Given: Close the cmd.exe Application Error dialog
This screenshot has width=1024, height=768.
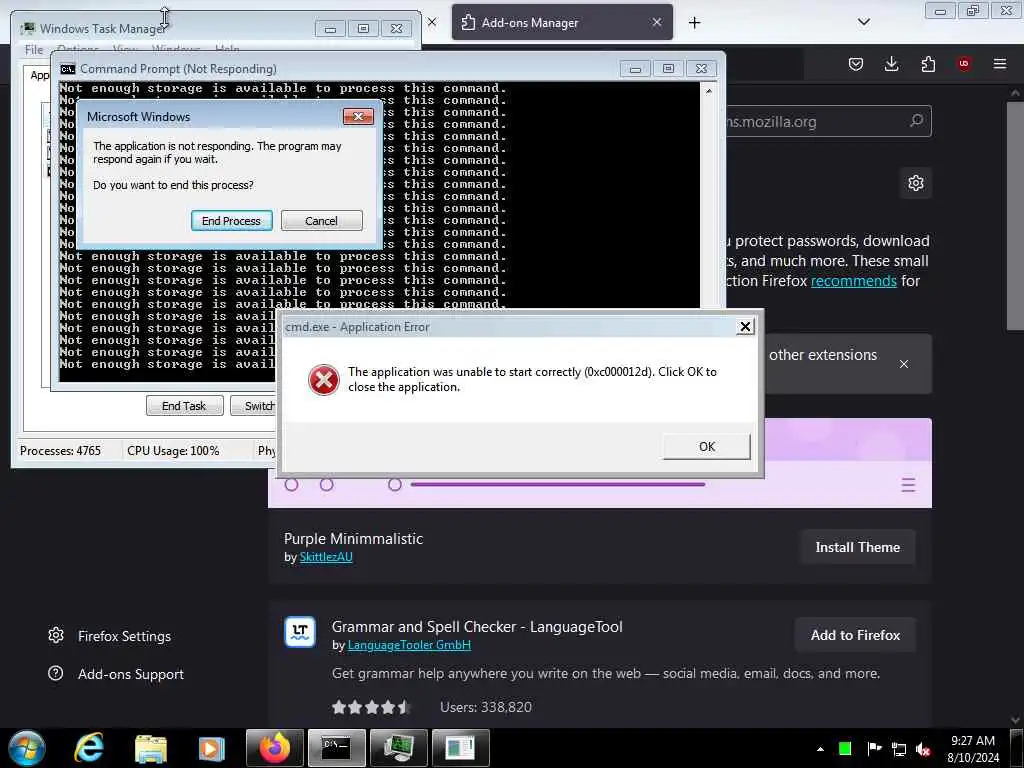Looking at the screenshot, I should pyautogui.click(x=745, y=327).
